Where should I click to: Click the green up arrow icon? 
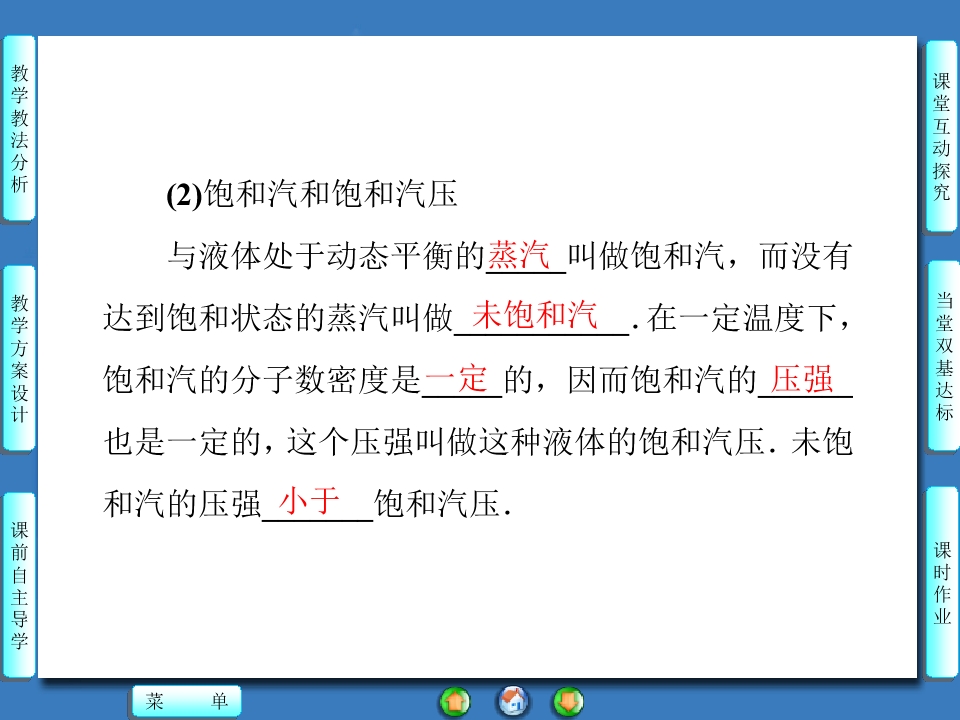455,701
